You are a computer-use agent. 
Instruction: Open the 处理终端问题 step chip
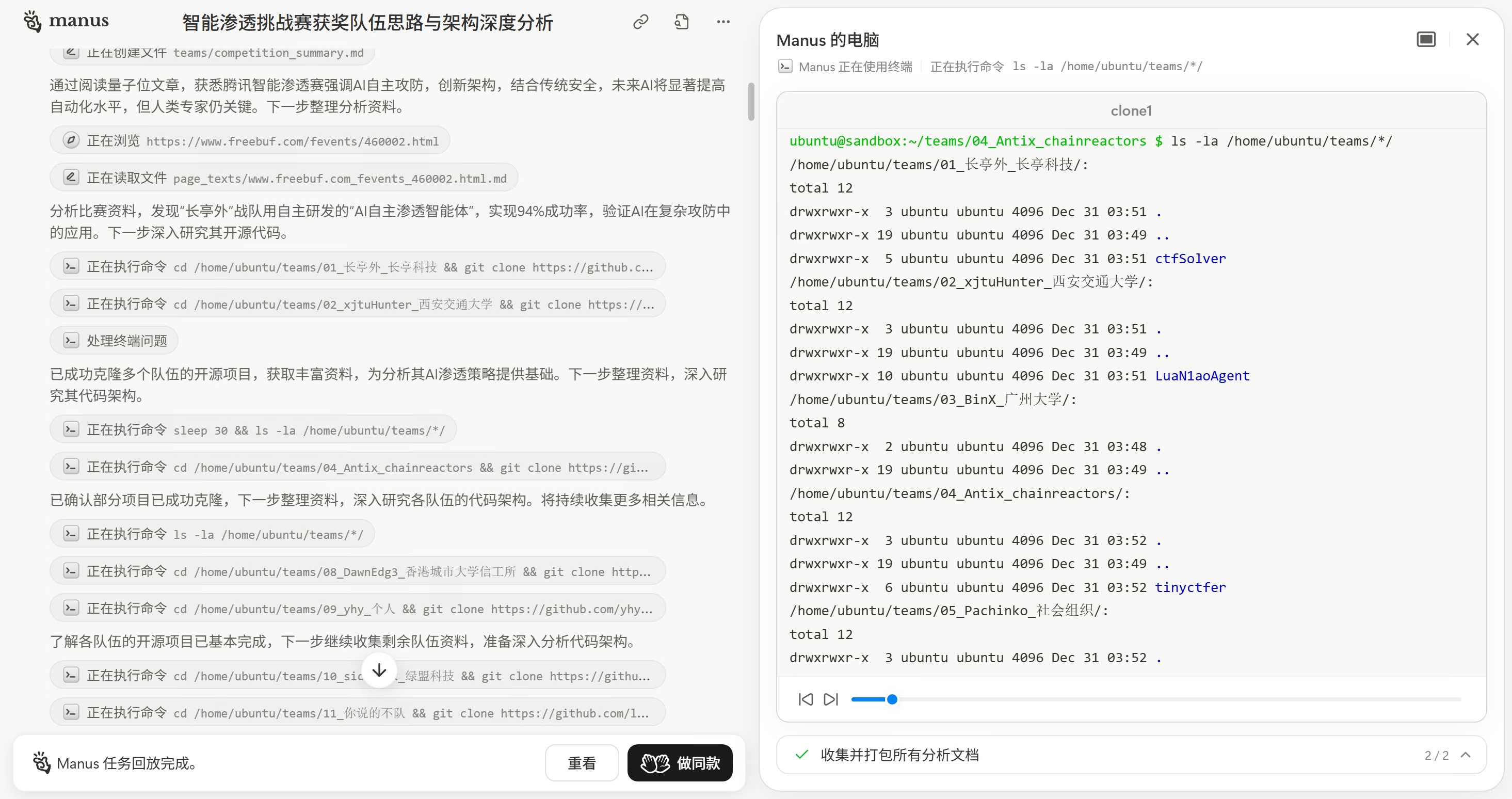tap(114, 341)
